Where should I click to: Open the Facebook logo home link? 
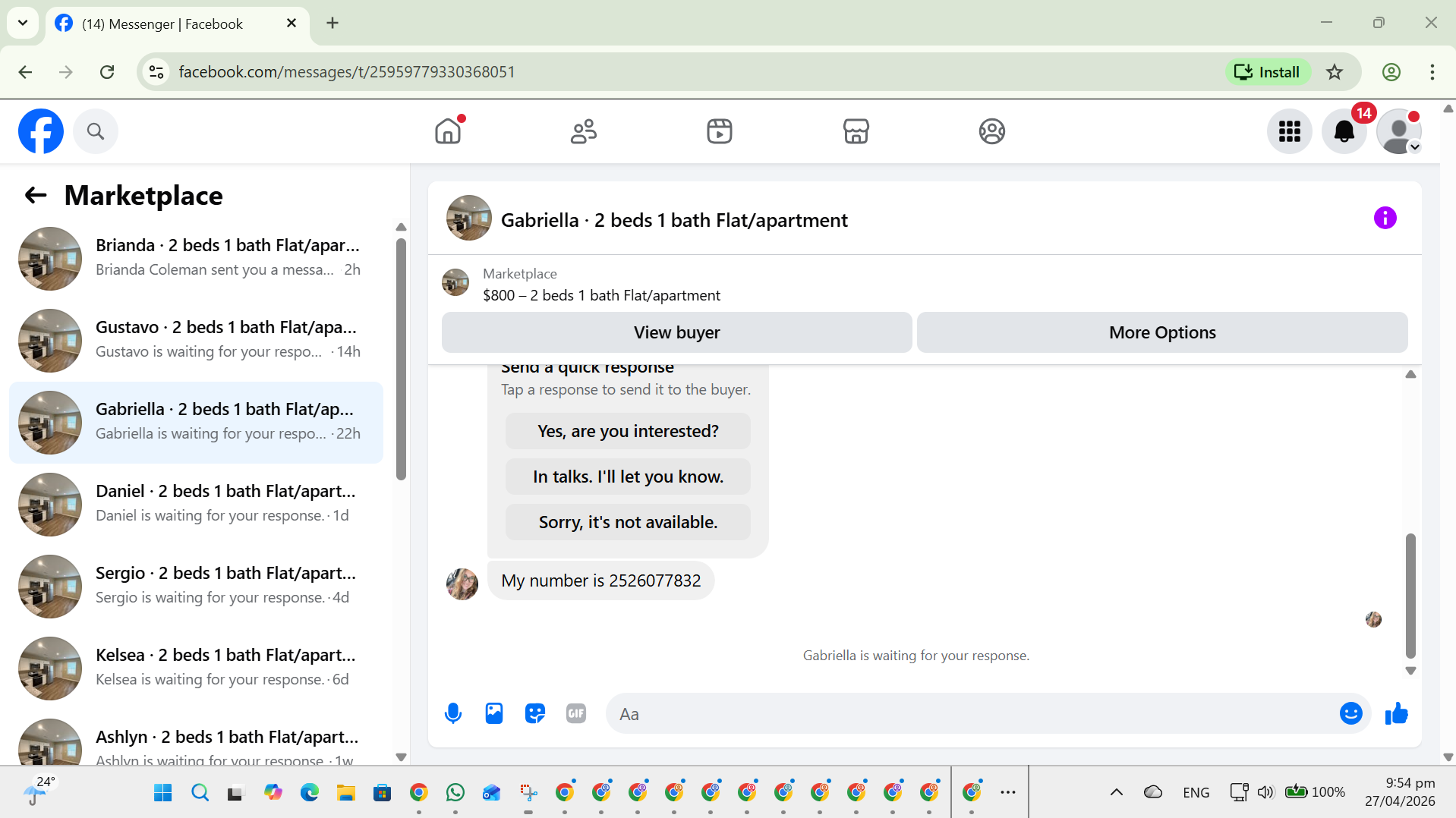41,131
